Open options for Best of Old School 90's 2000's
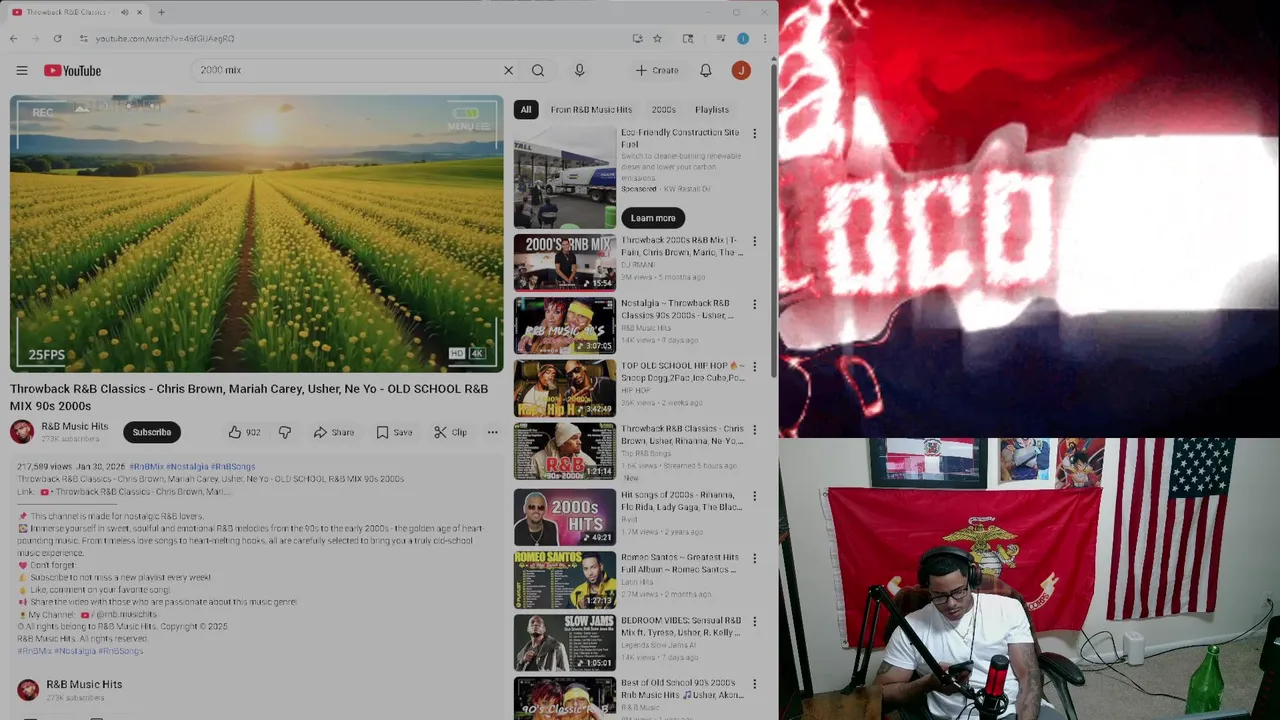This screenshot has width=1280, height=720. pos(754,684)
